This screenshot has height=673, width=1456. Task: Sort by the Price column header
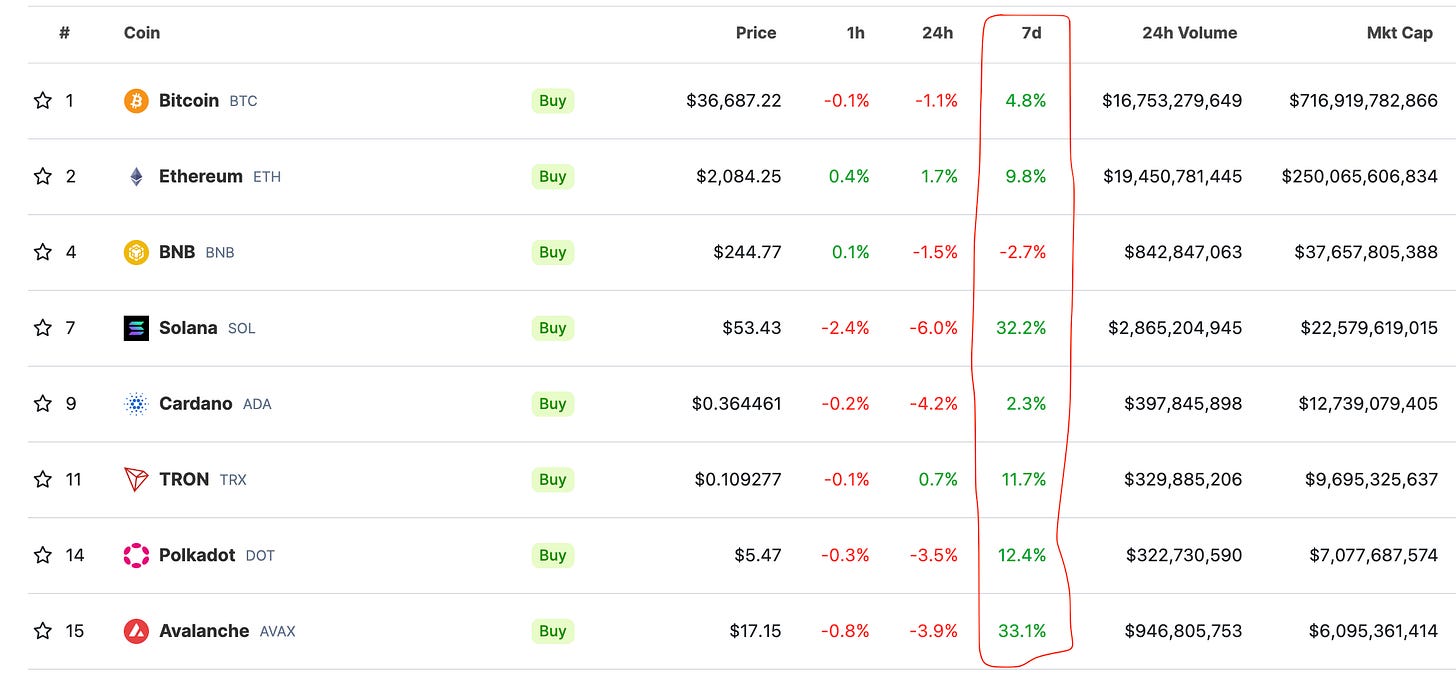[756, 33]
